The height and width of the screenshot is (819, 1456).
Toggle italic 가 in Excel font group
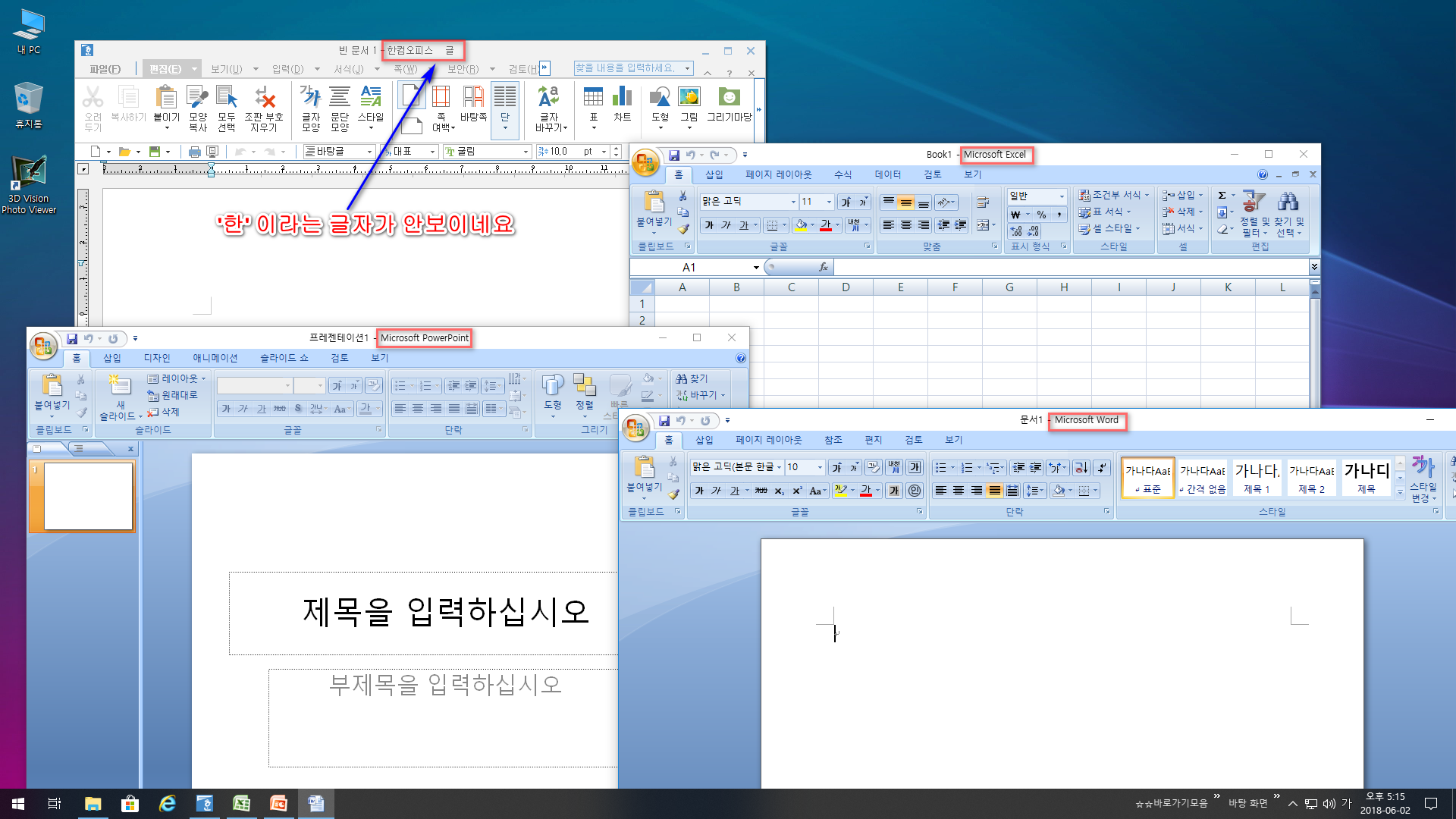tap(726, 225)
